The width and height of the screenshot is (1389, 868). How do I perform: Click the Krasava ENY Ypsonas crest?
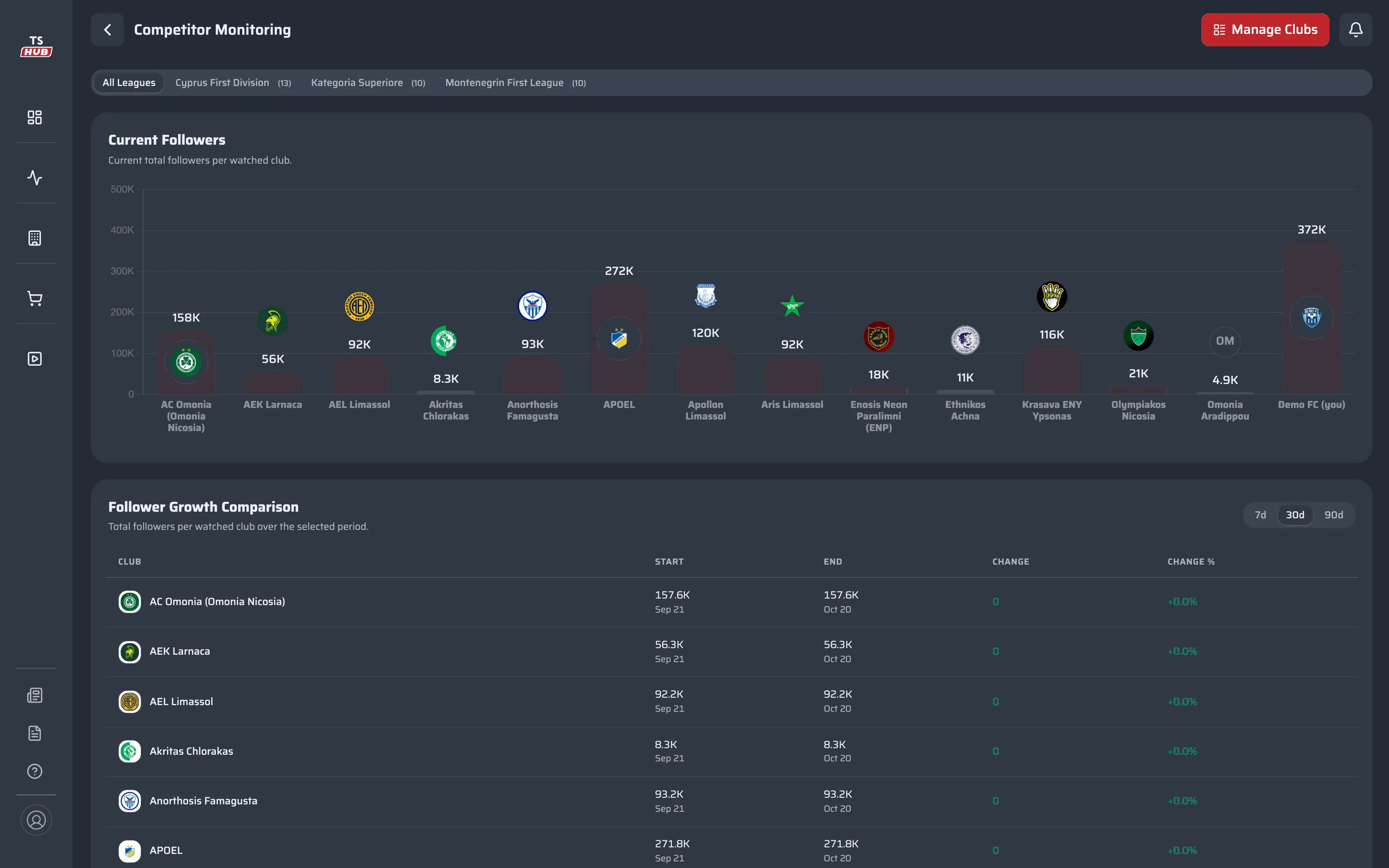tap(1052, 297)
